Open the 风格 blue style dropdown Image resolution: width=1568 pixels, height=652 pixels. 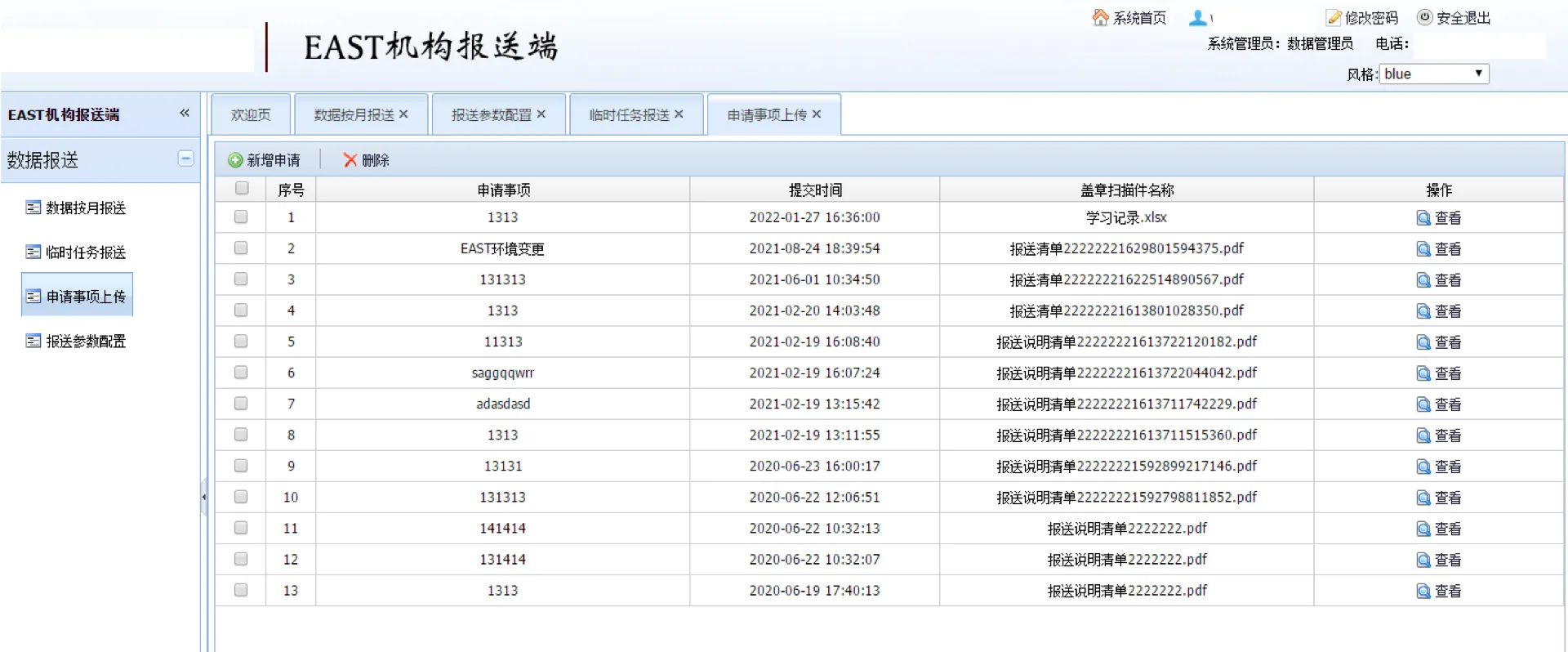point(1433,74)
